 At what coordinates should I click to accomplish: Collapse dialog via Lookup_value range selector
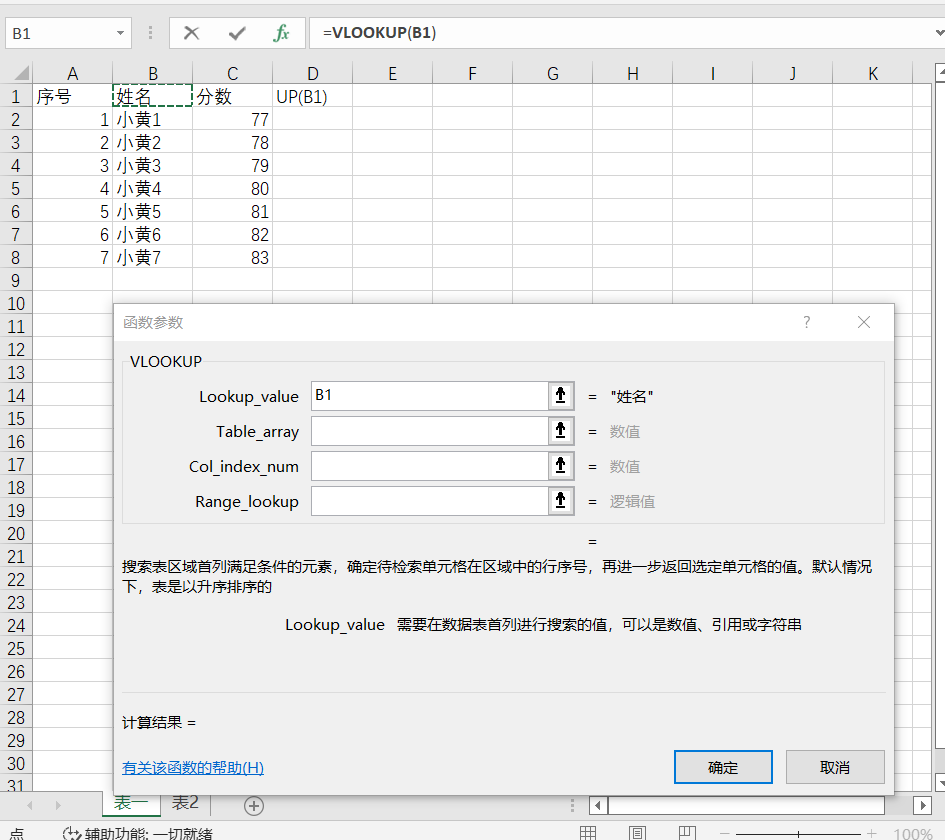coord(560,396)
